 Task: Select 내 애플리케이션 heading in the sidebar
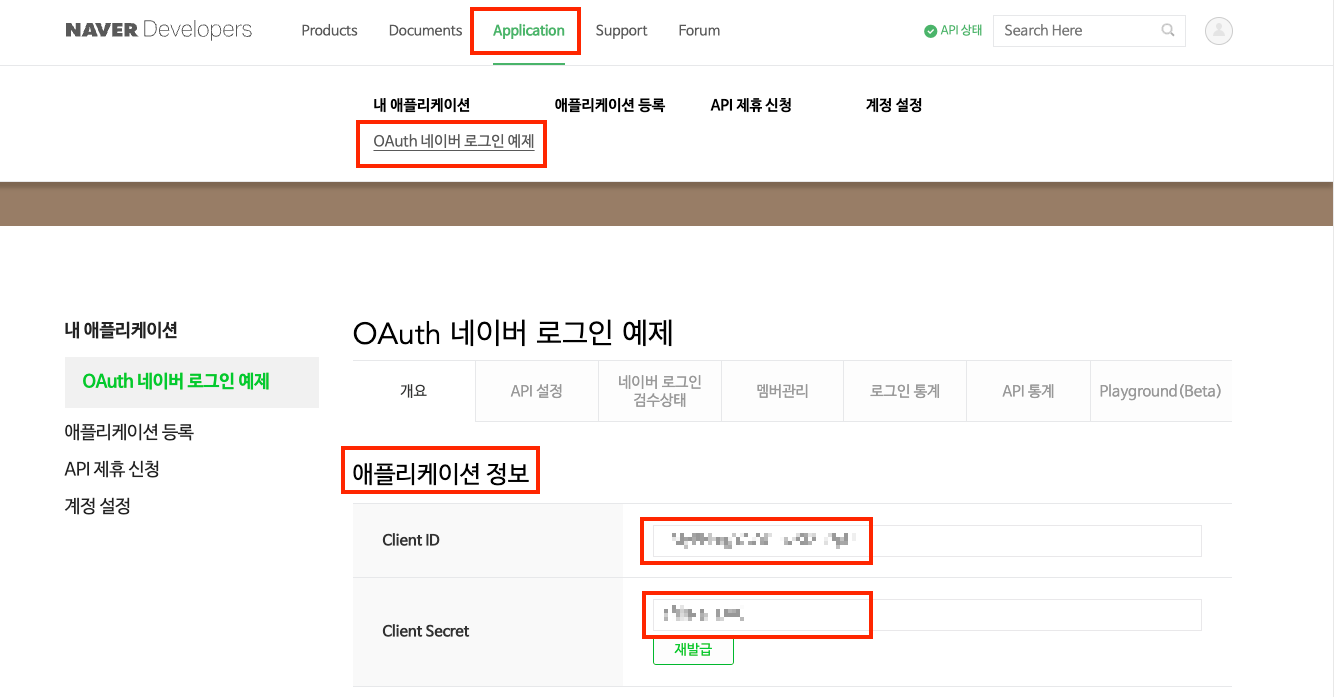(x=121, y=329)
